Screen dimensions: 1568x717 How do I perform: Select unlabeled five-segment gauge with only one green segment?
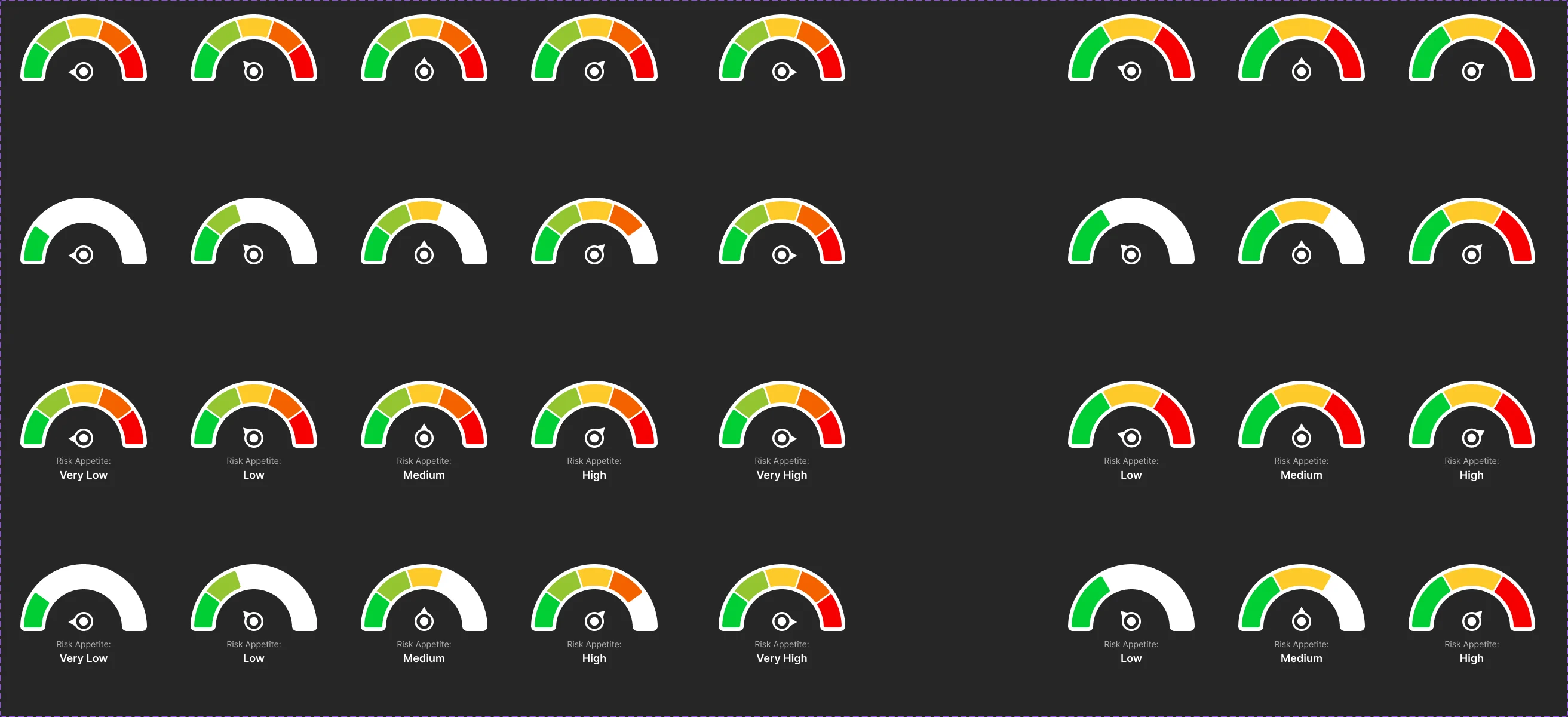click(x=84, y=231)
